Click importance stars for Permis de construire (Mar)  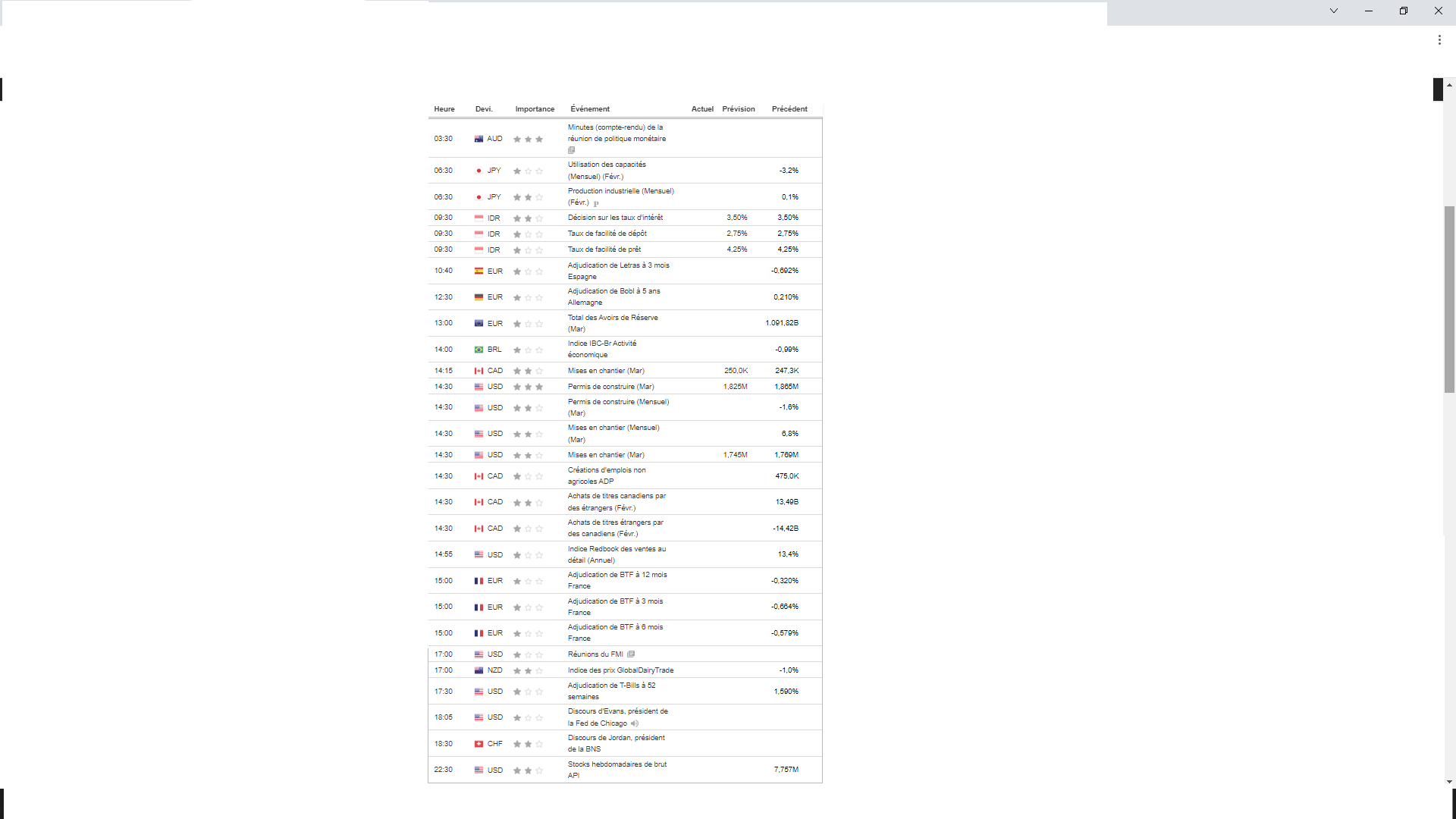(528, 387)
